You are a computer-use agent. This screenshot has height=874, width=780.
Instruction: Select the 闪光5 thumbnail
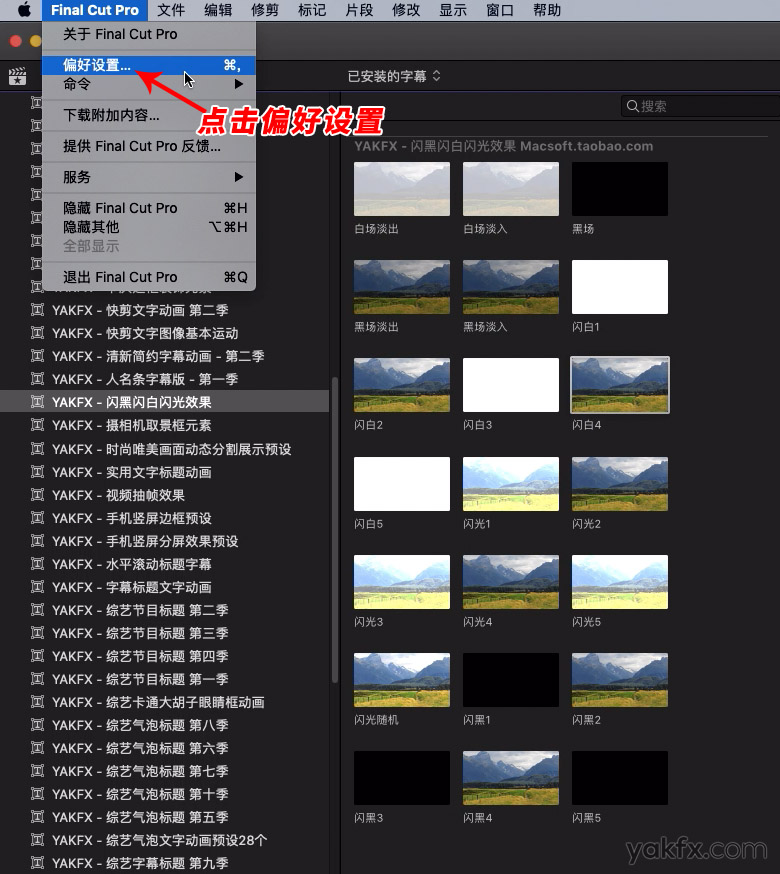(x=619, y=582)
